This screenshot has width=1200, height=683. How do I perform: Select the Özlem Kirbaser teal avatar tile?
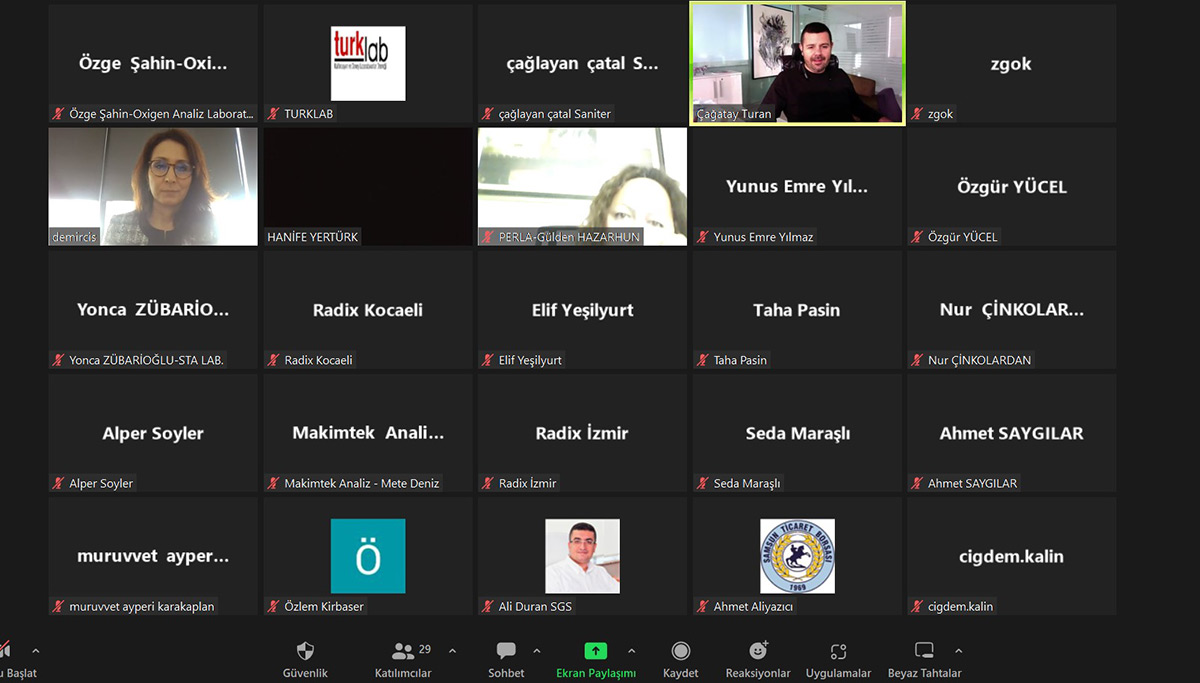(x=368, y=556)
